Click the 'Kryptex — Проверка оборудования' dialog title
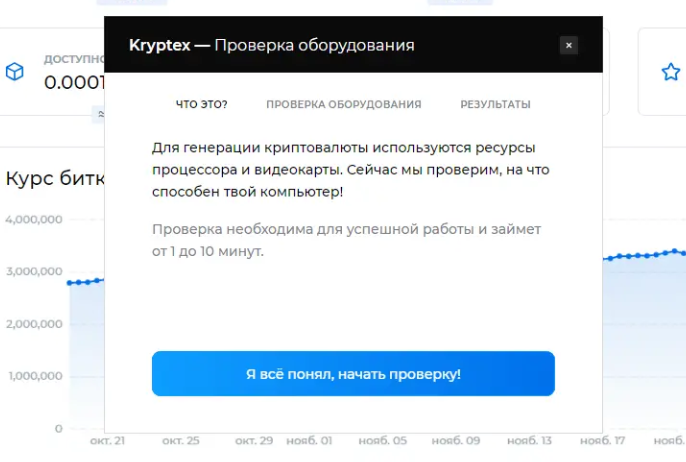686x462 pixels. (272, 45)
